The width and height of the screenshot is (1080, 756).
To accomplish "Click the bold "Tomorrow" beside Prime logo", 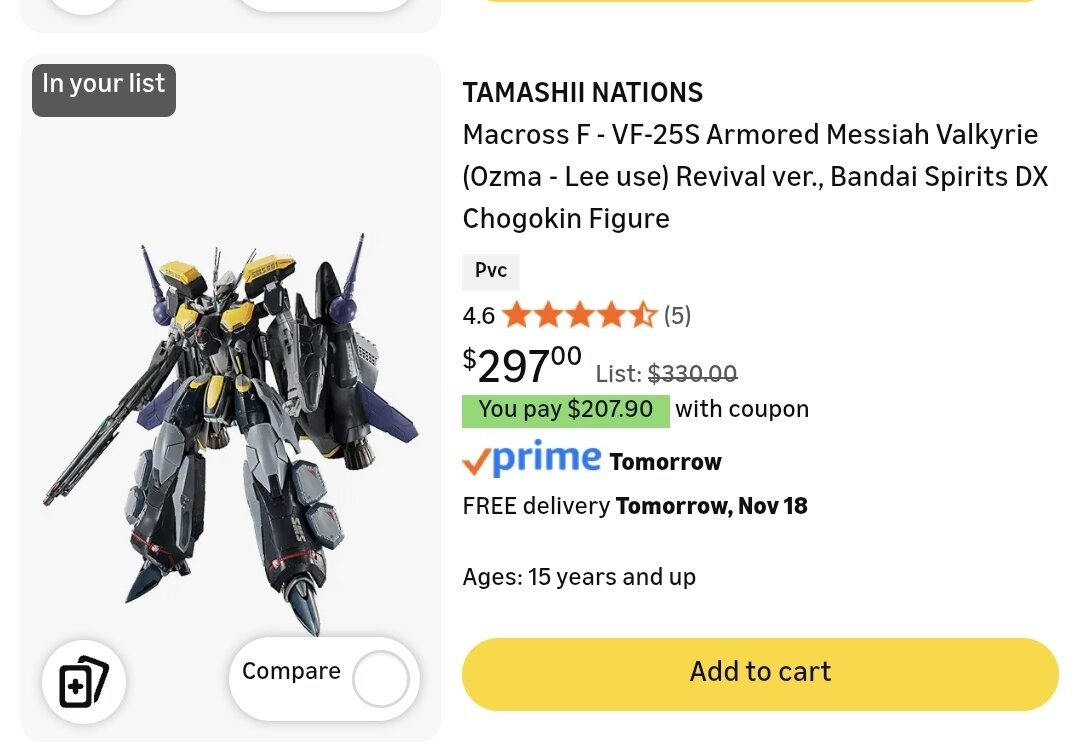I will 665,462.
